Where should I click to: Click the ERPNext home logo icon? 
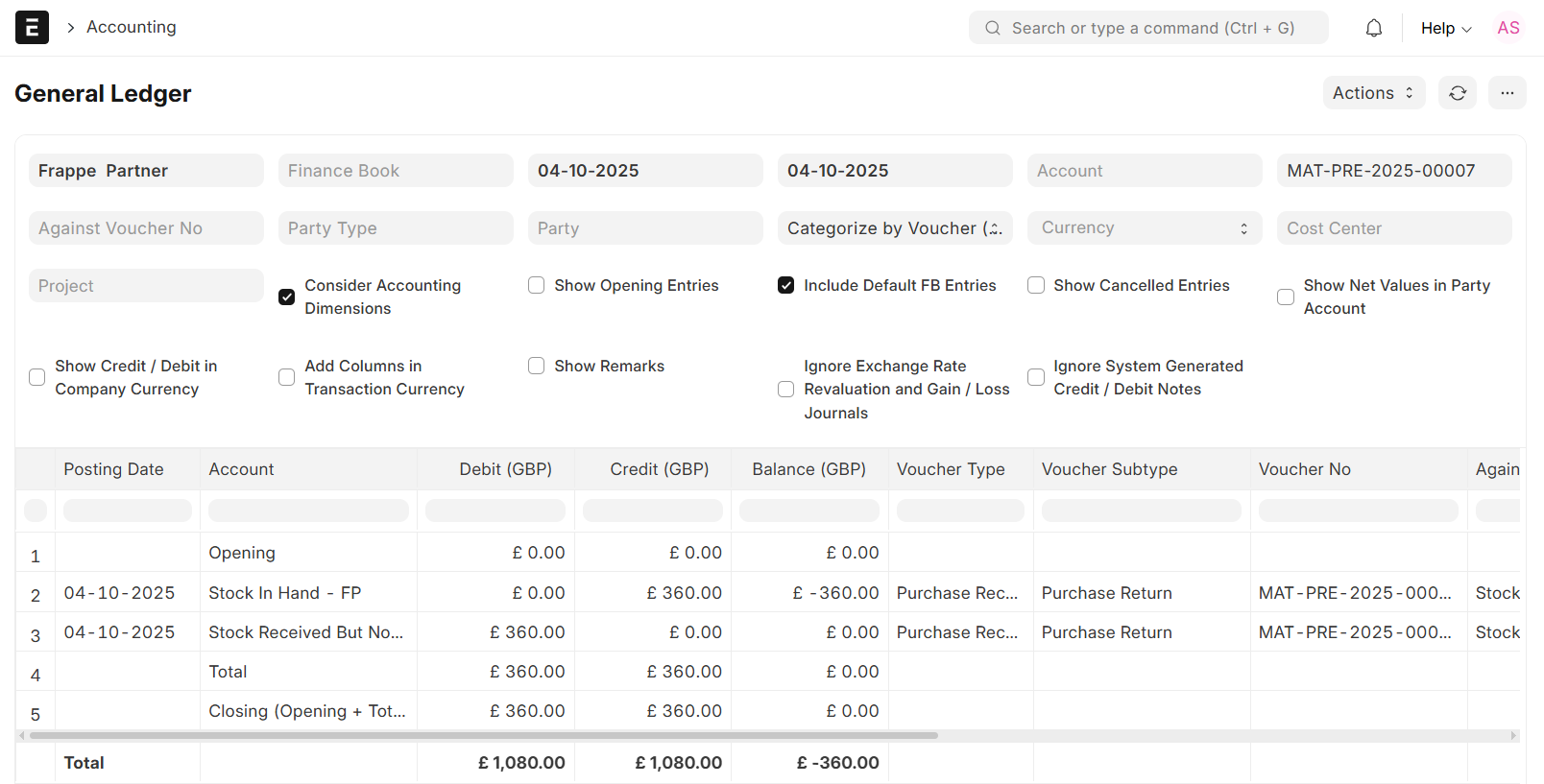click(32, 28)
